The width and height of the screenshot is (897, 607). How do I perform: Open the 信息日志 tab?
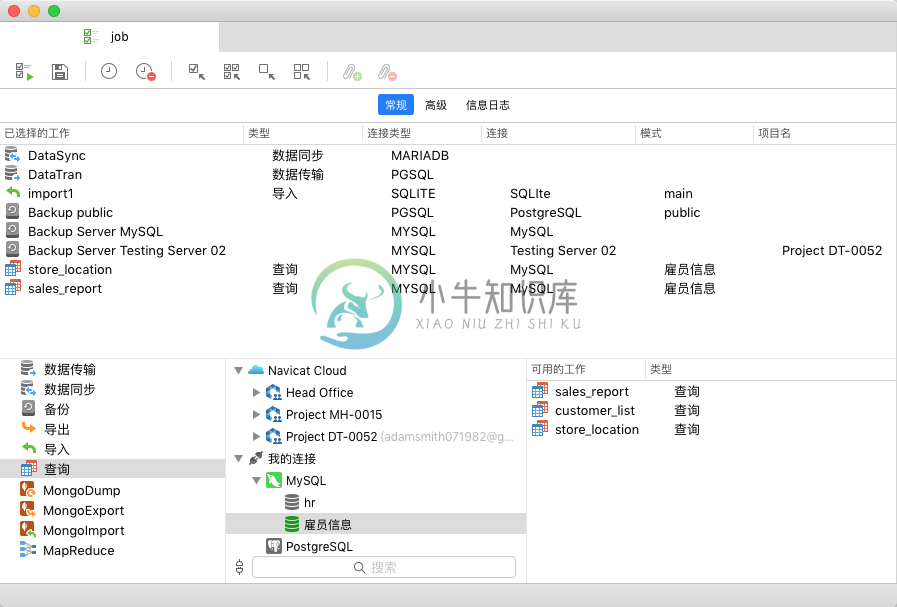click(x=487, y=105)
